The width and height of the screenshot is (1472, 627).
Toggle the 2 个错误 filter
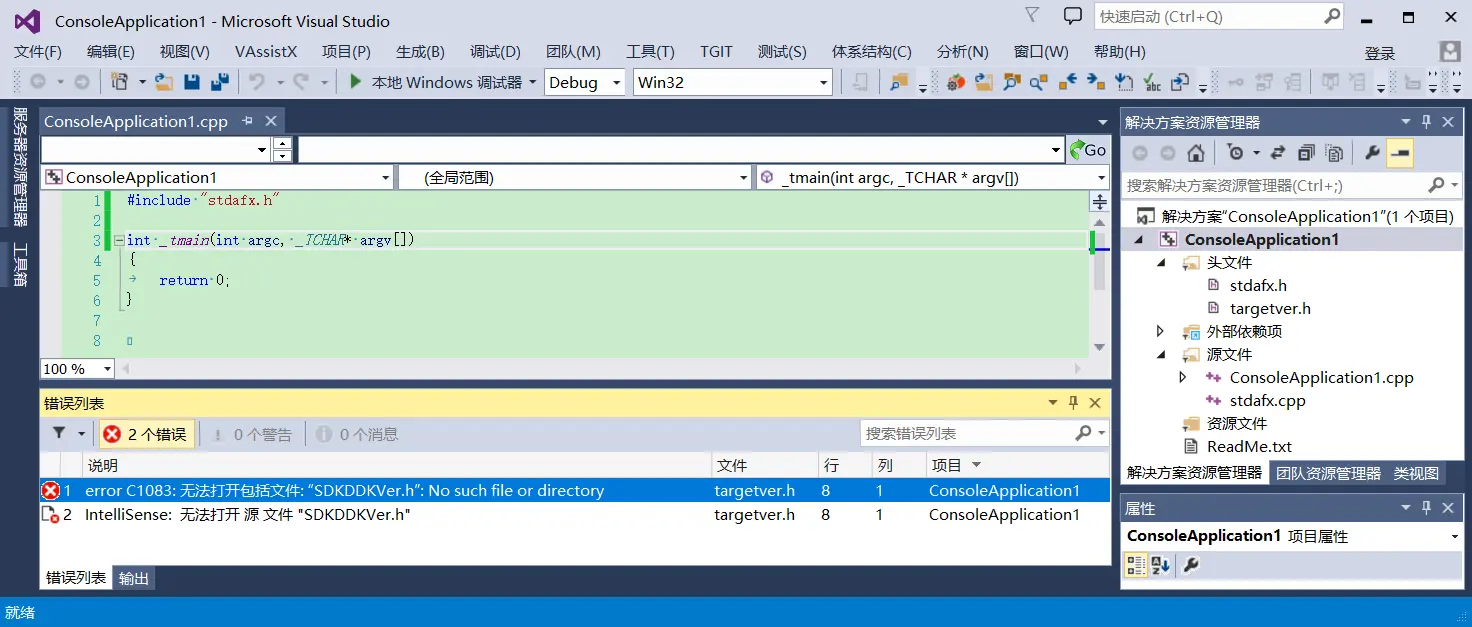click(143, 433)
